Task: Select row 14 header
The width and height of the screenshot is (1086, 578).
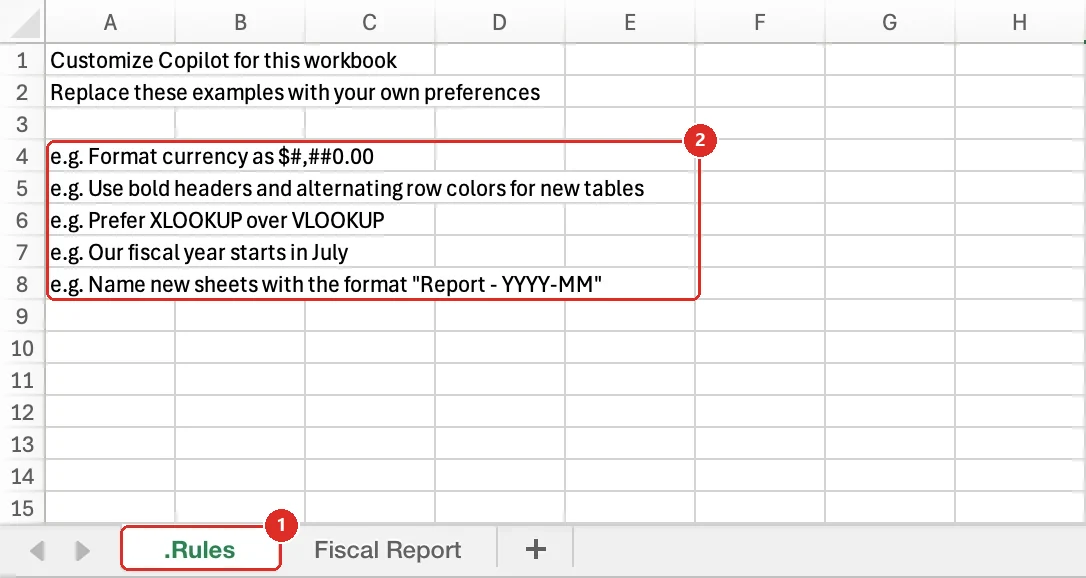Action: (x=22, y=476)
